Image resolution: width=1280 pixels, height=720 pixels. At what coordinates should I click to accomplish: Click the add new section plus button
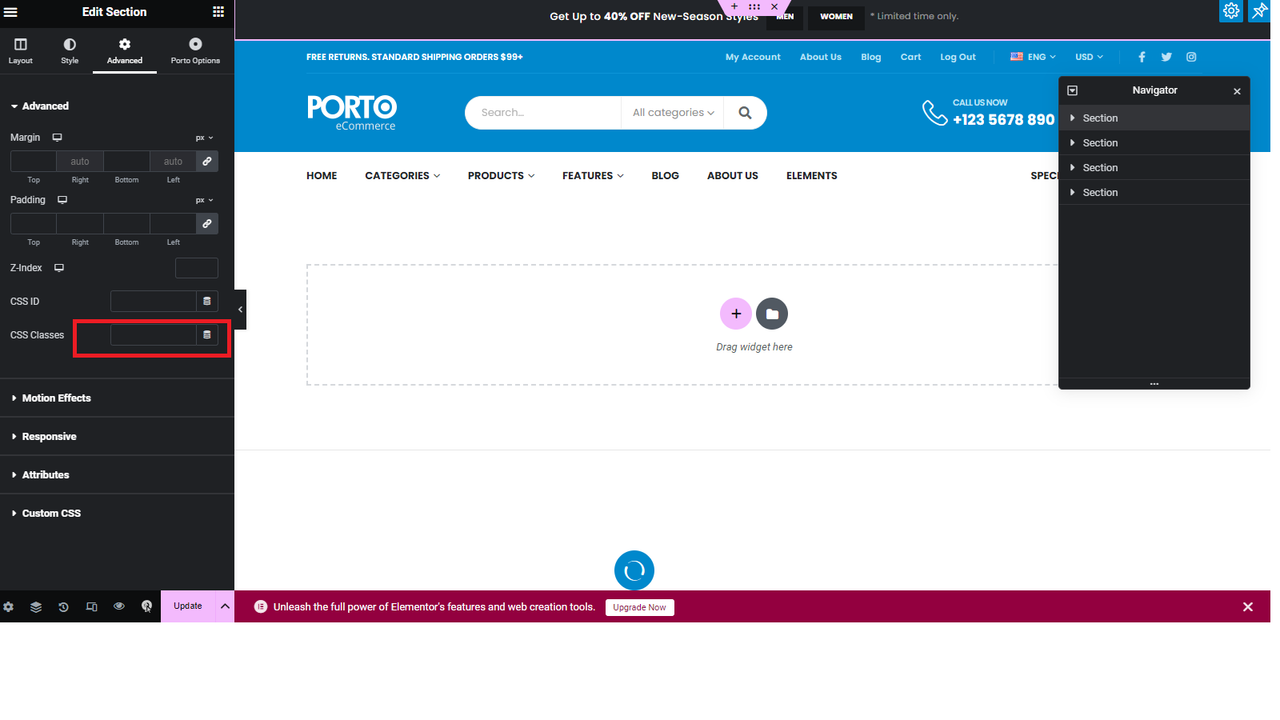(736, 314)
